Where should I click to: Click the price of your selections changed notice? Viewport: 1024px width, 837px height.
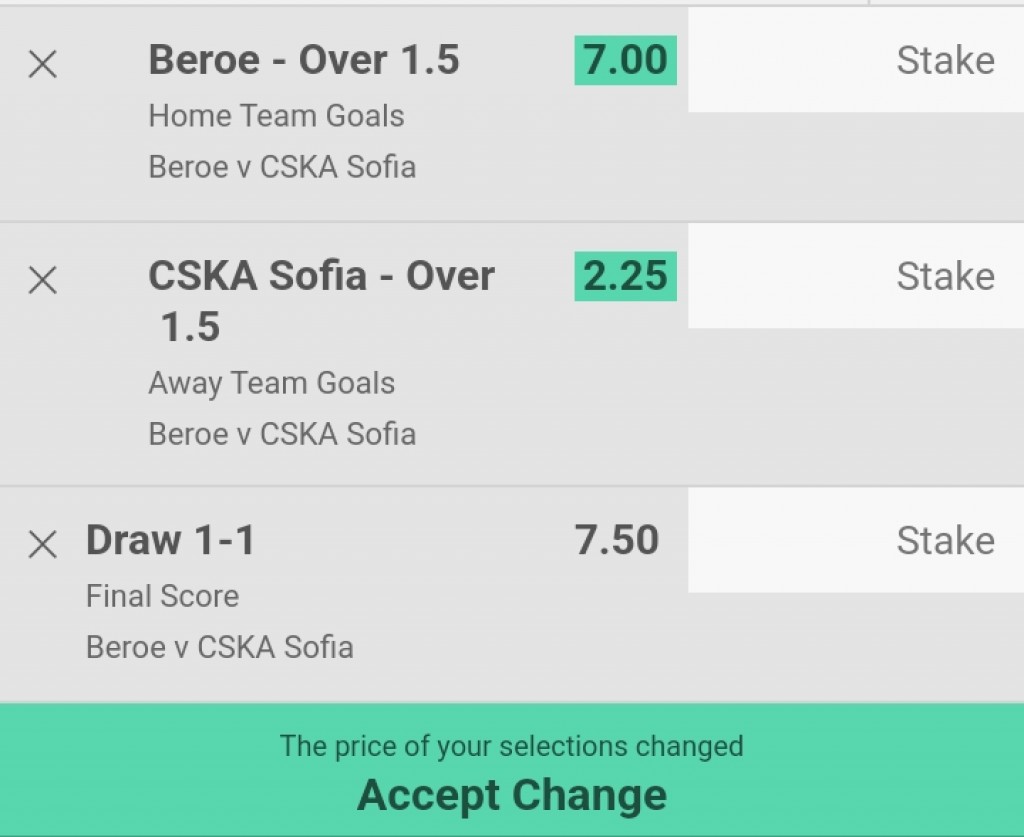[512, 746]
